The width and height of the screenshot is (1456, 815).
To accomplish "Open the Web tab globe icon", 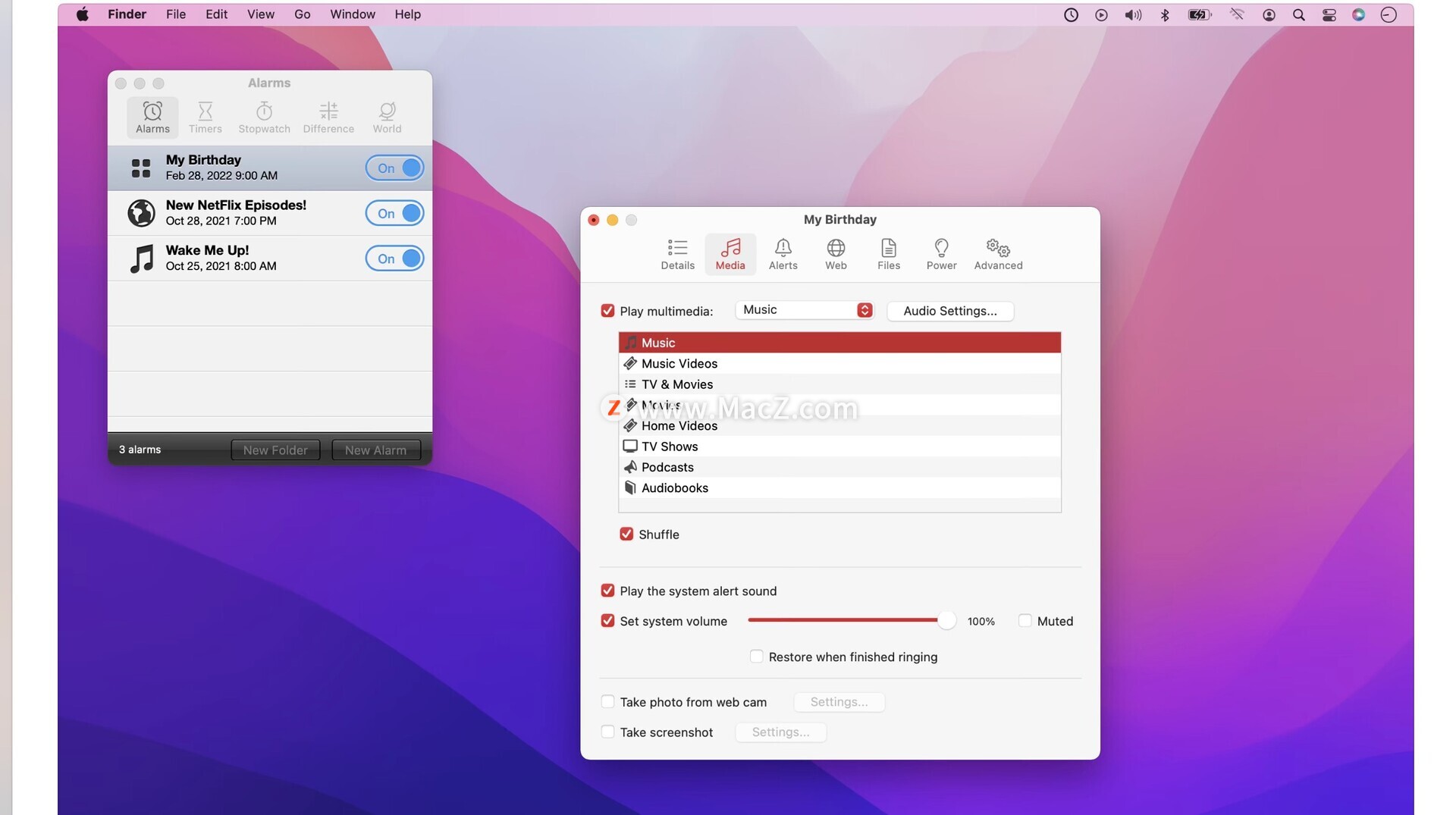I will point(836,254).
